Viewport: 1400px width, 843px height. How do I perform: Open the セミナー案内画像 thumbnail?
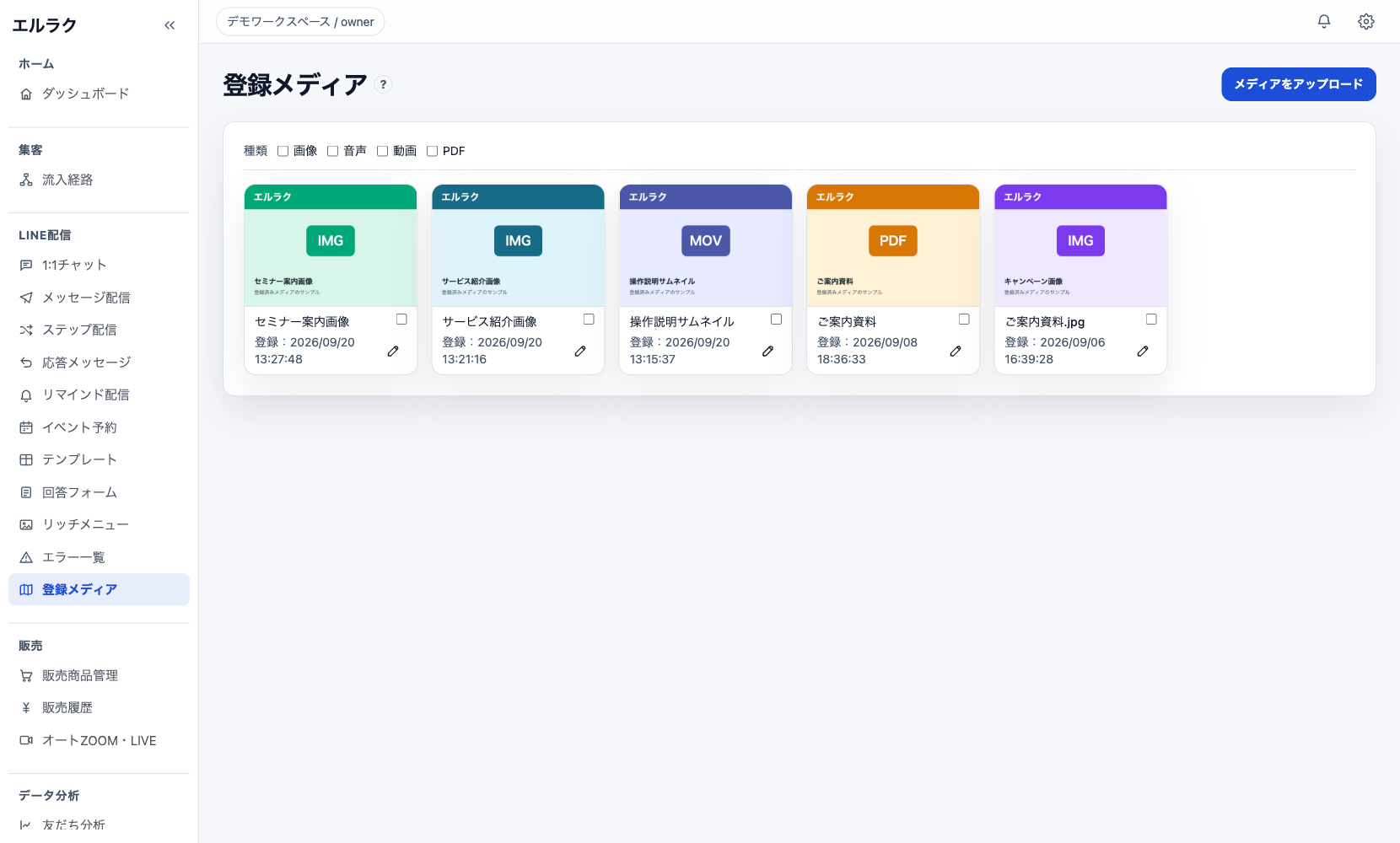(331, 245)
